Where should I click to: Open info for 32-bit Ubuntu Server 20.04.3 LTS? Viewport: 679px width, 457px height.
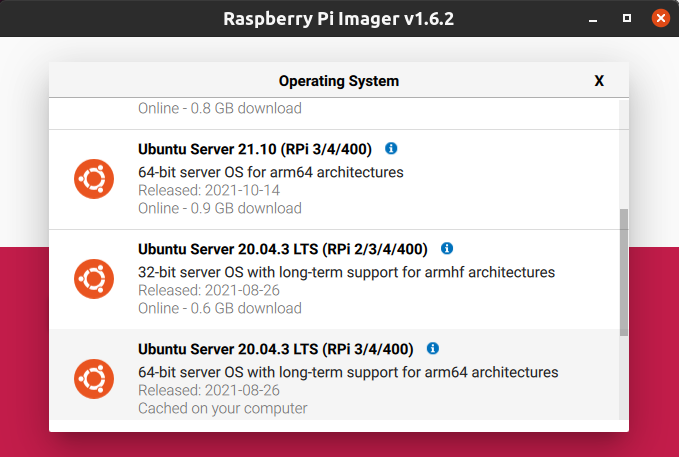[x=447, y=249]
